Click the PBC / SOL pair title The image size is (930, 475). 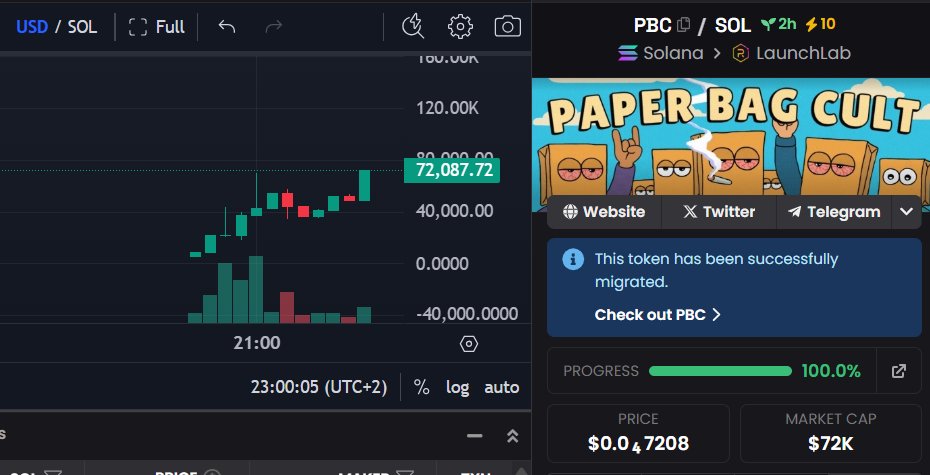pos(692,25)
